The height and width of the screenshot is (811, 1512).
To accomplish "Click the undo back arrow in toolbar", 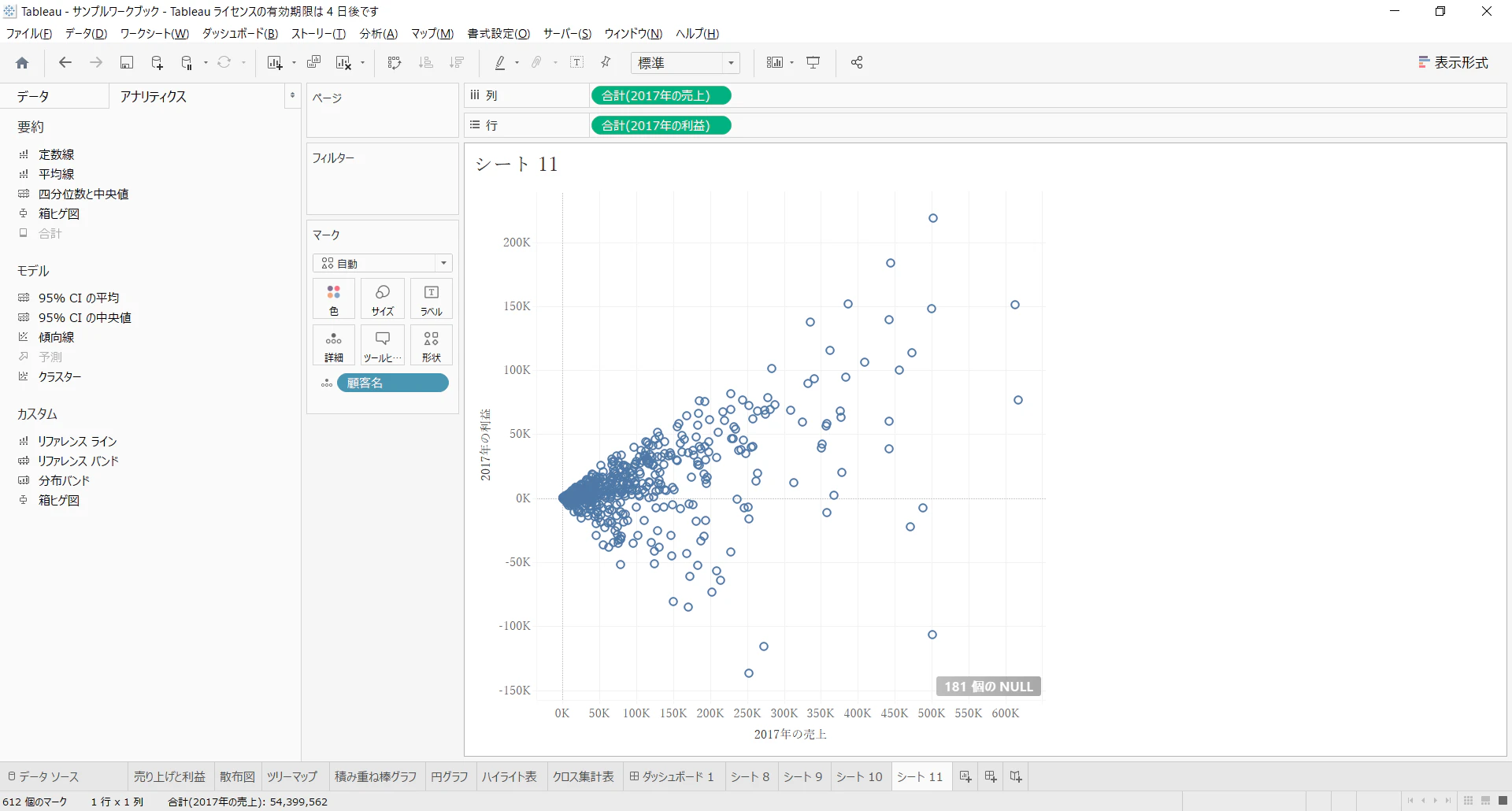I will [x=65, y=63].
